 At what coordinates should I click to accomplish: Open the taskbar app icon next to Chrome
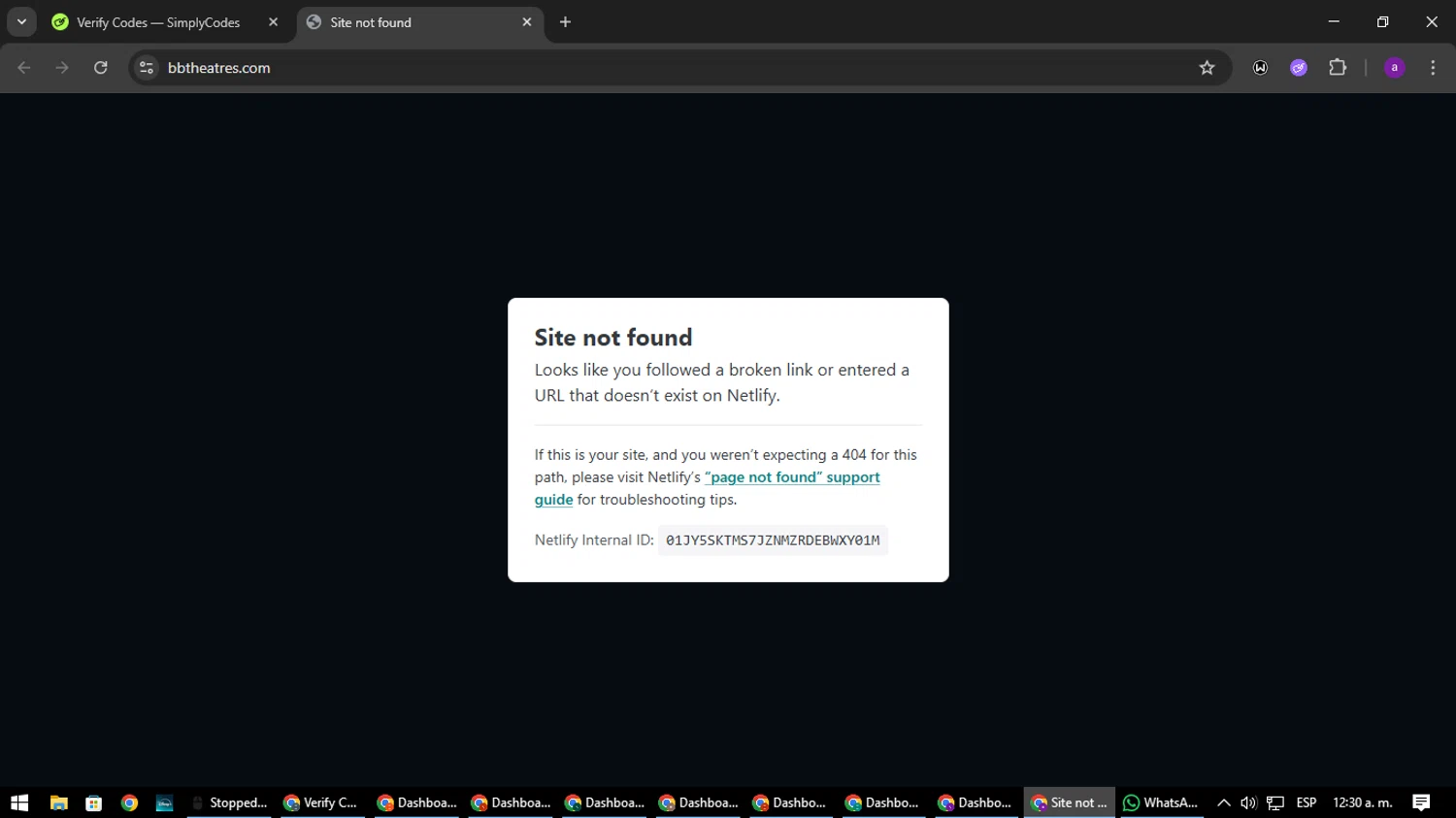[x=164, y=802]
